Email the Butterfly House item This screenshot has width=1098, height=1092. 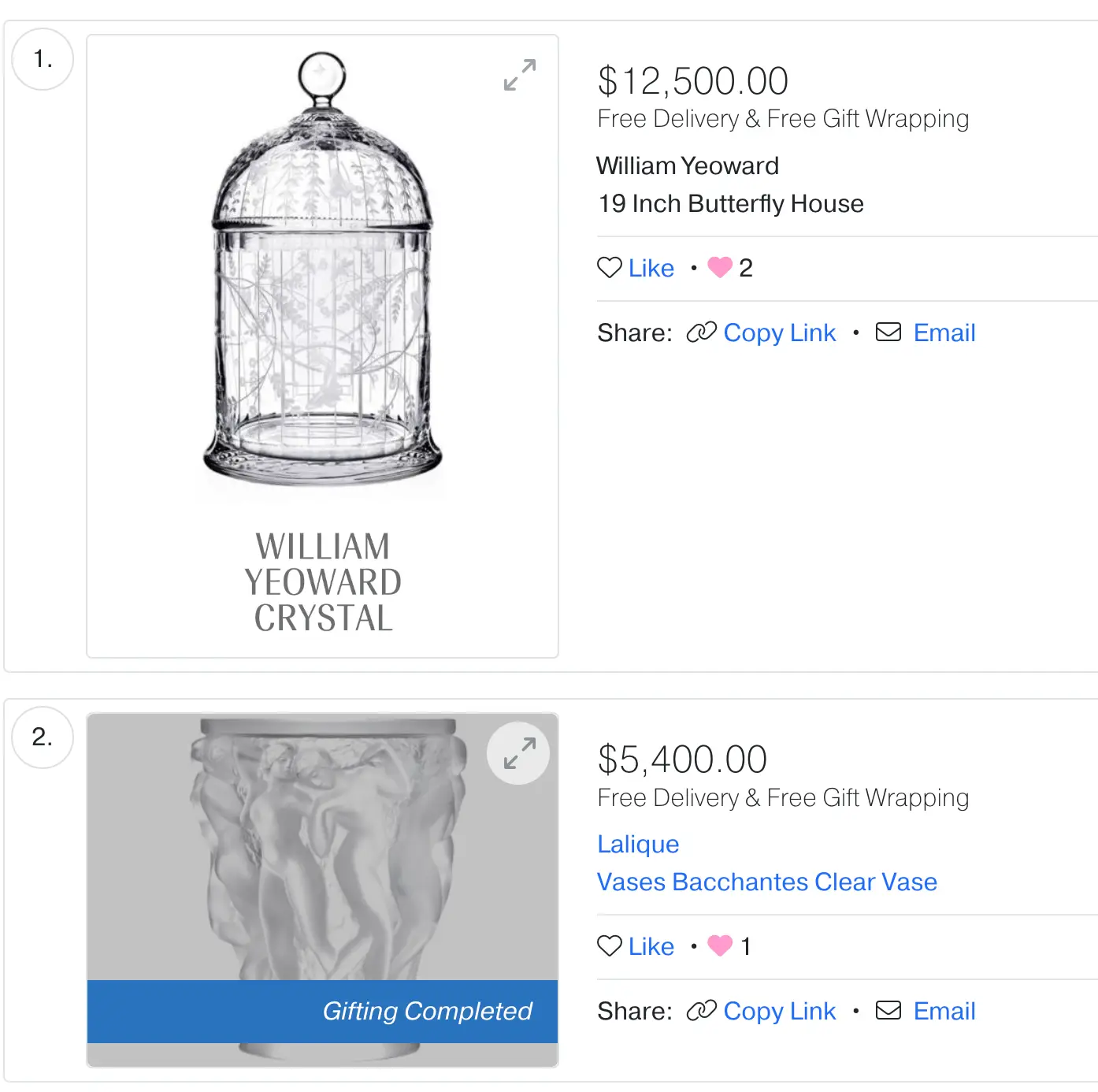point(944,332)
